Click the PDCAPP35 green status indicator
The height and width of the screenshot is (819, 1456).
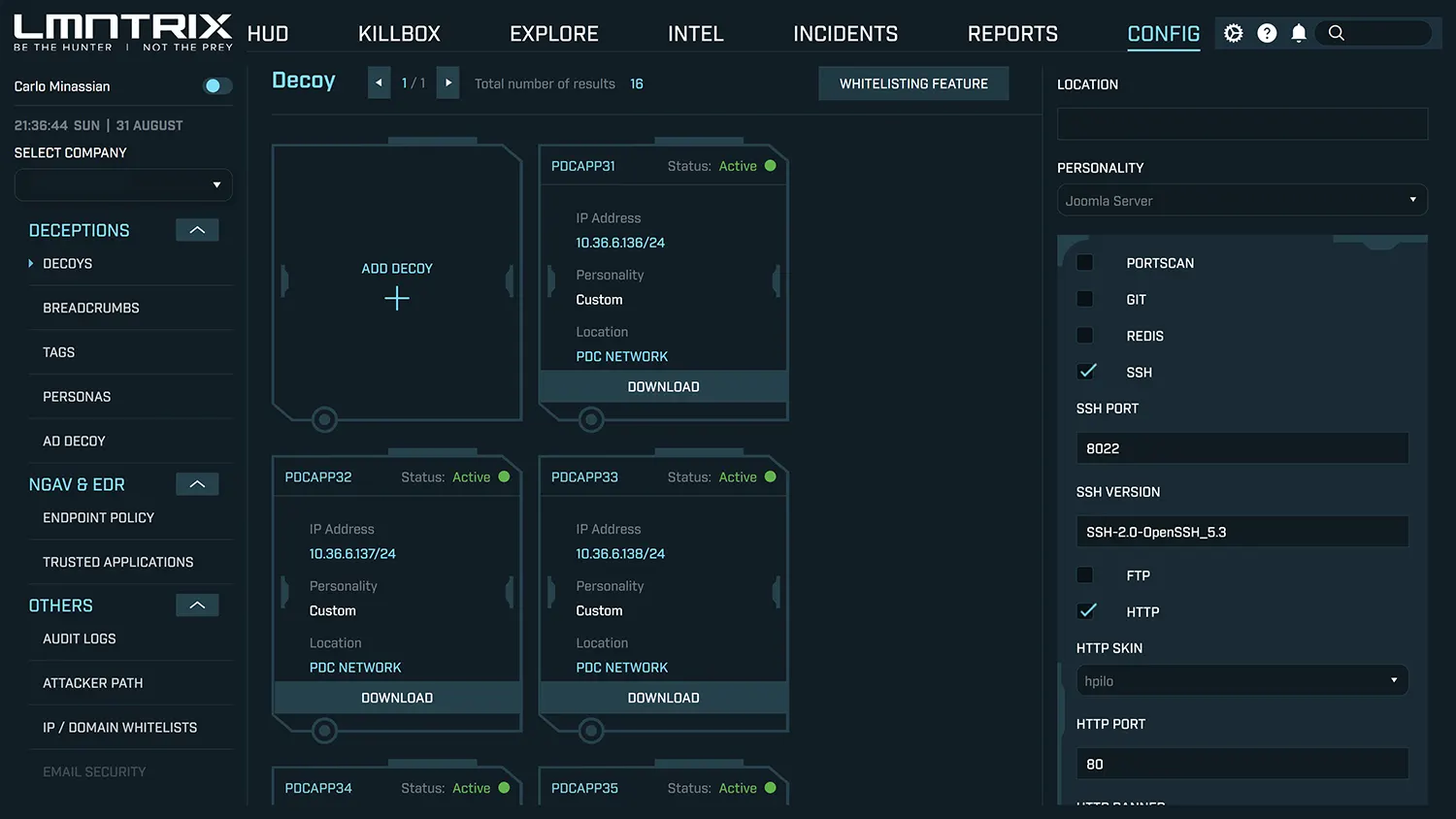[771, 788]
